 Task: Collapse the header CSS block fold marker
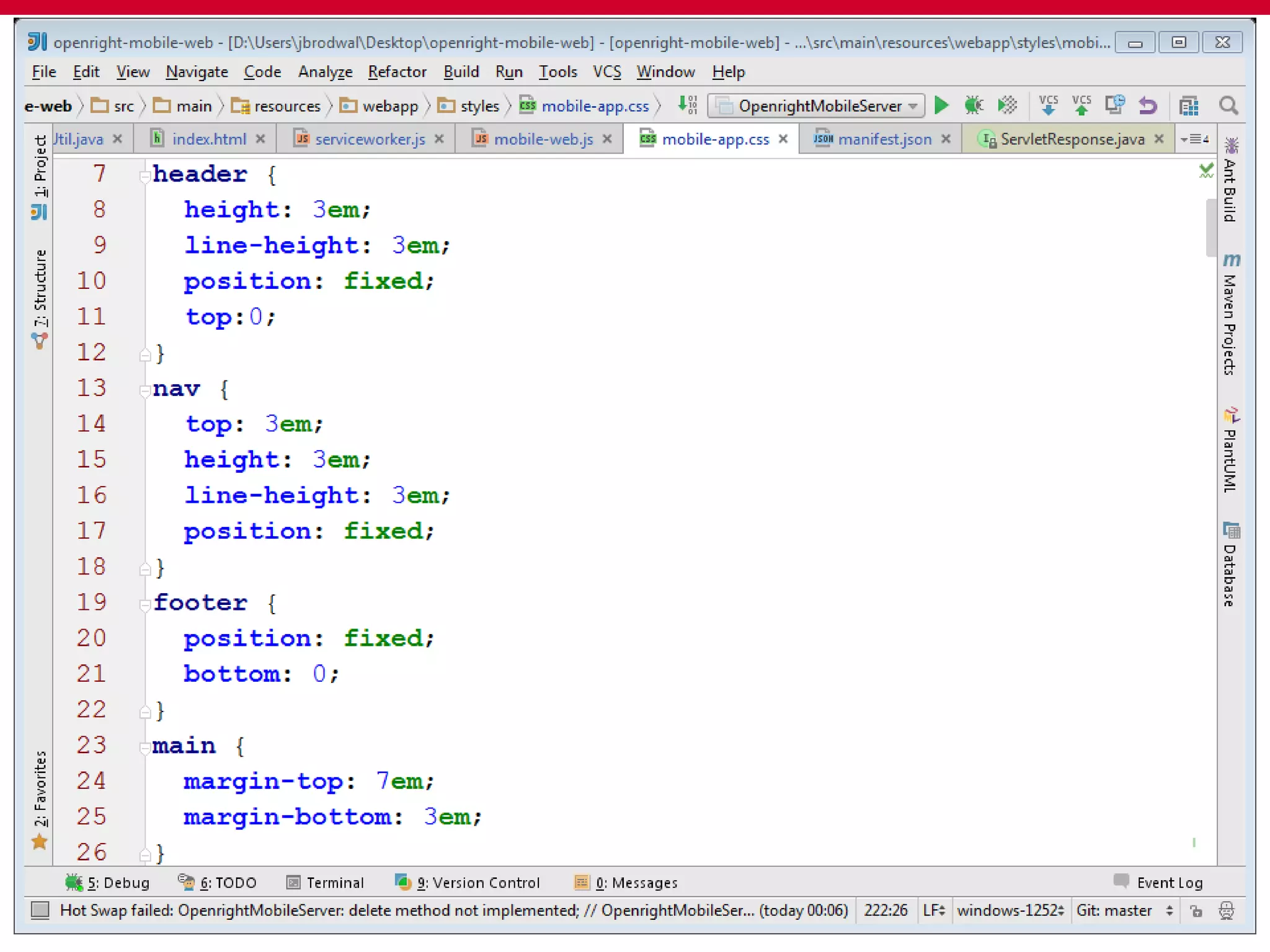tap(144, 175)
